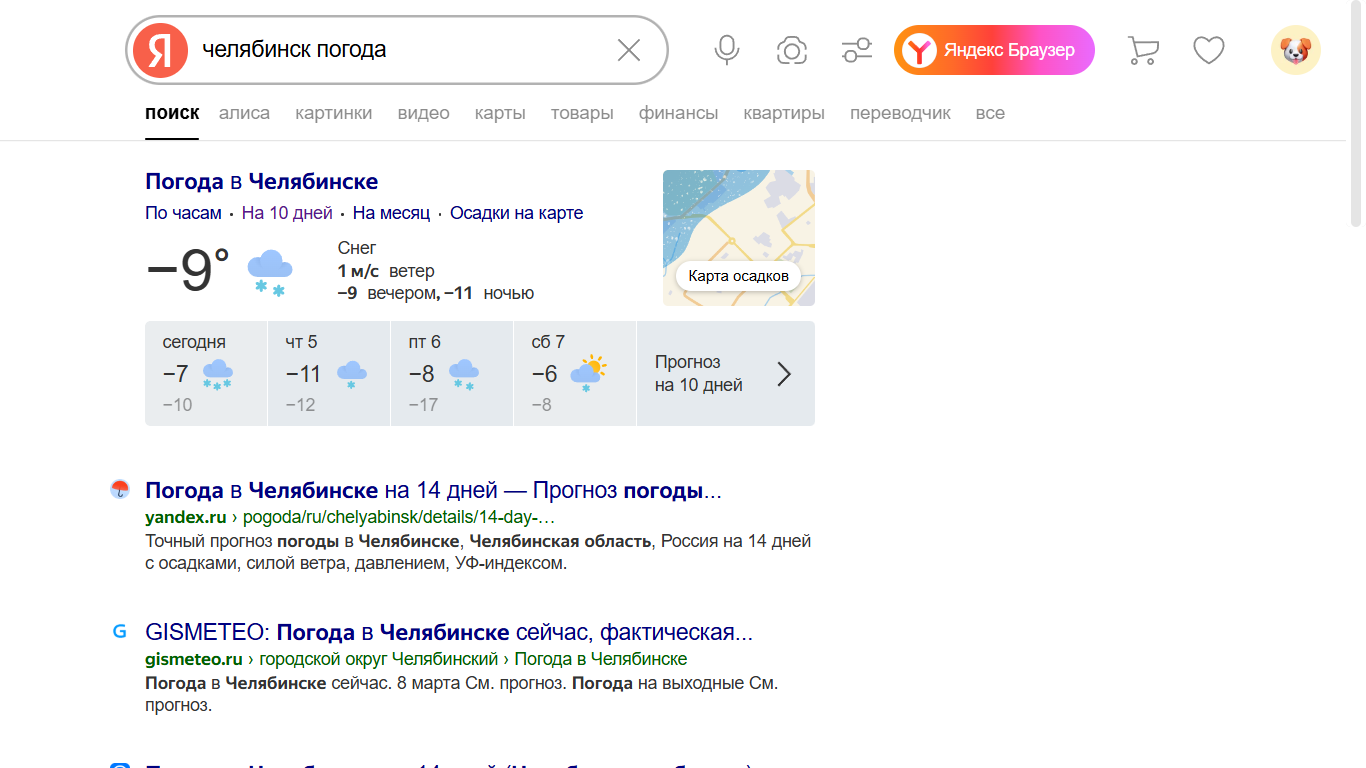Click the GISMETEO favicon
Viewport: 1366px width, 768px height.
click(120, 631)
